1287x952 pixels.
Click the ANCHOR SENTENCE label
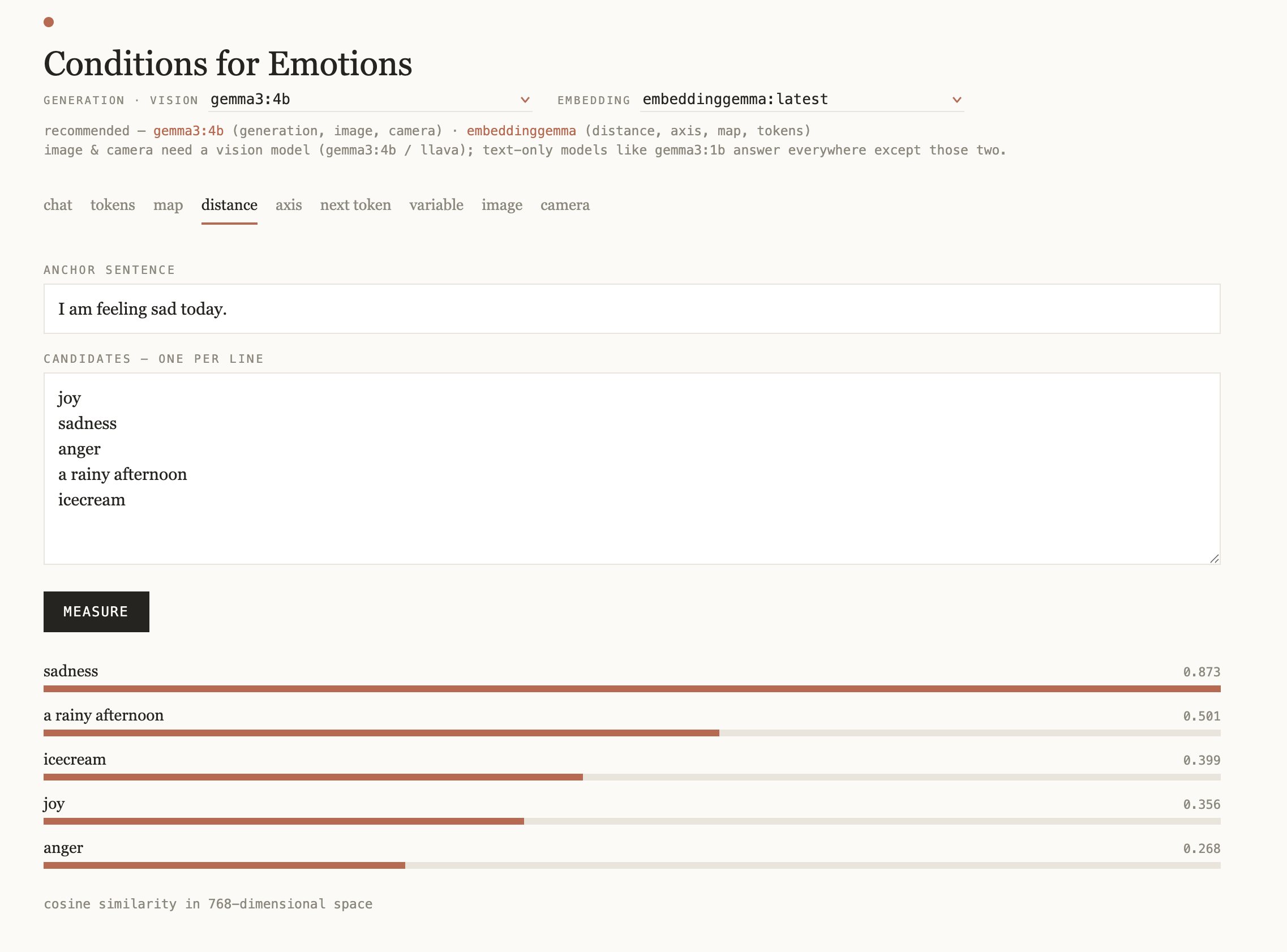point(109,271)
